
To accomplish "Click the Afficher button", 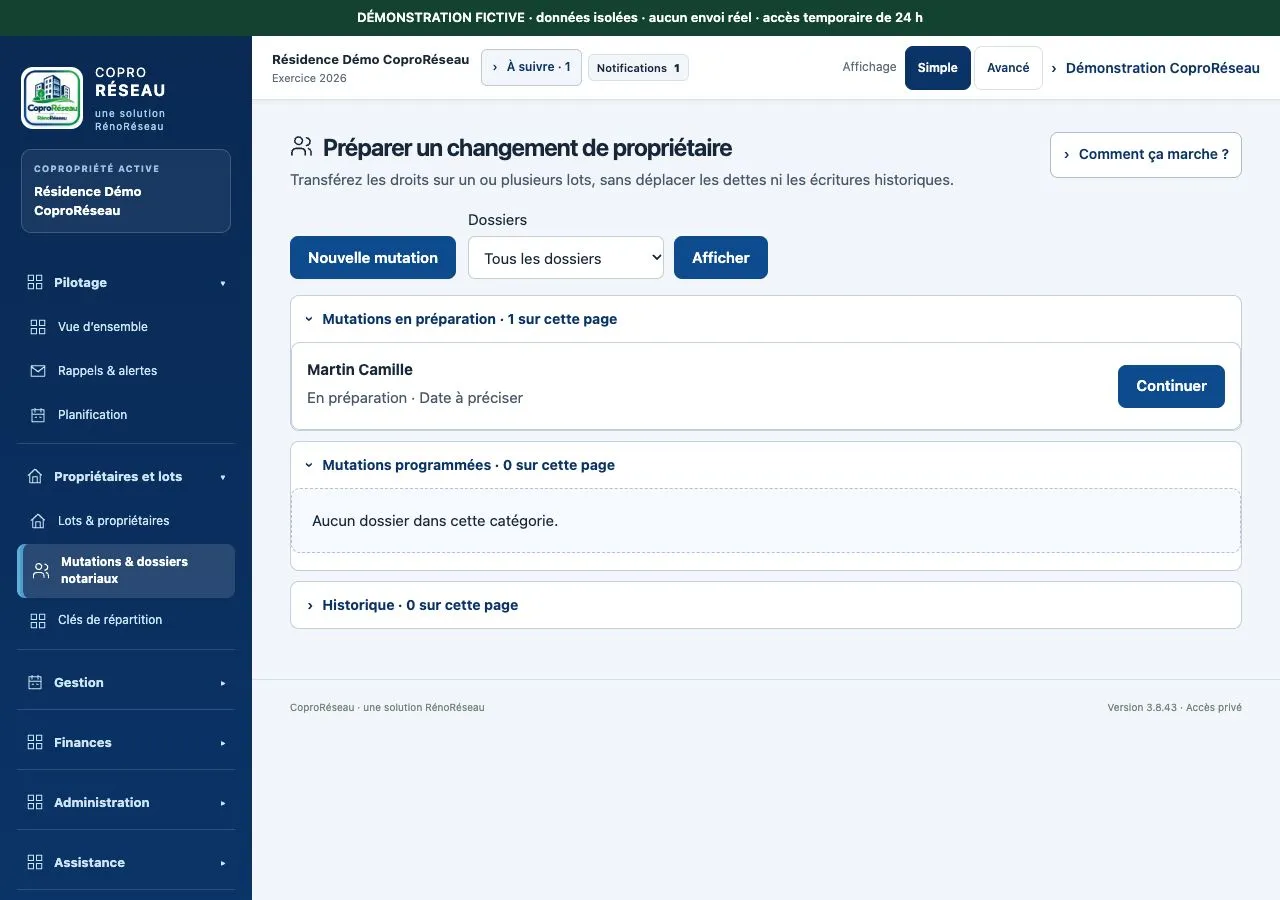I will pos(721,258).
